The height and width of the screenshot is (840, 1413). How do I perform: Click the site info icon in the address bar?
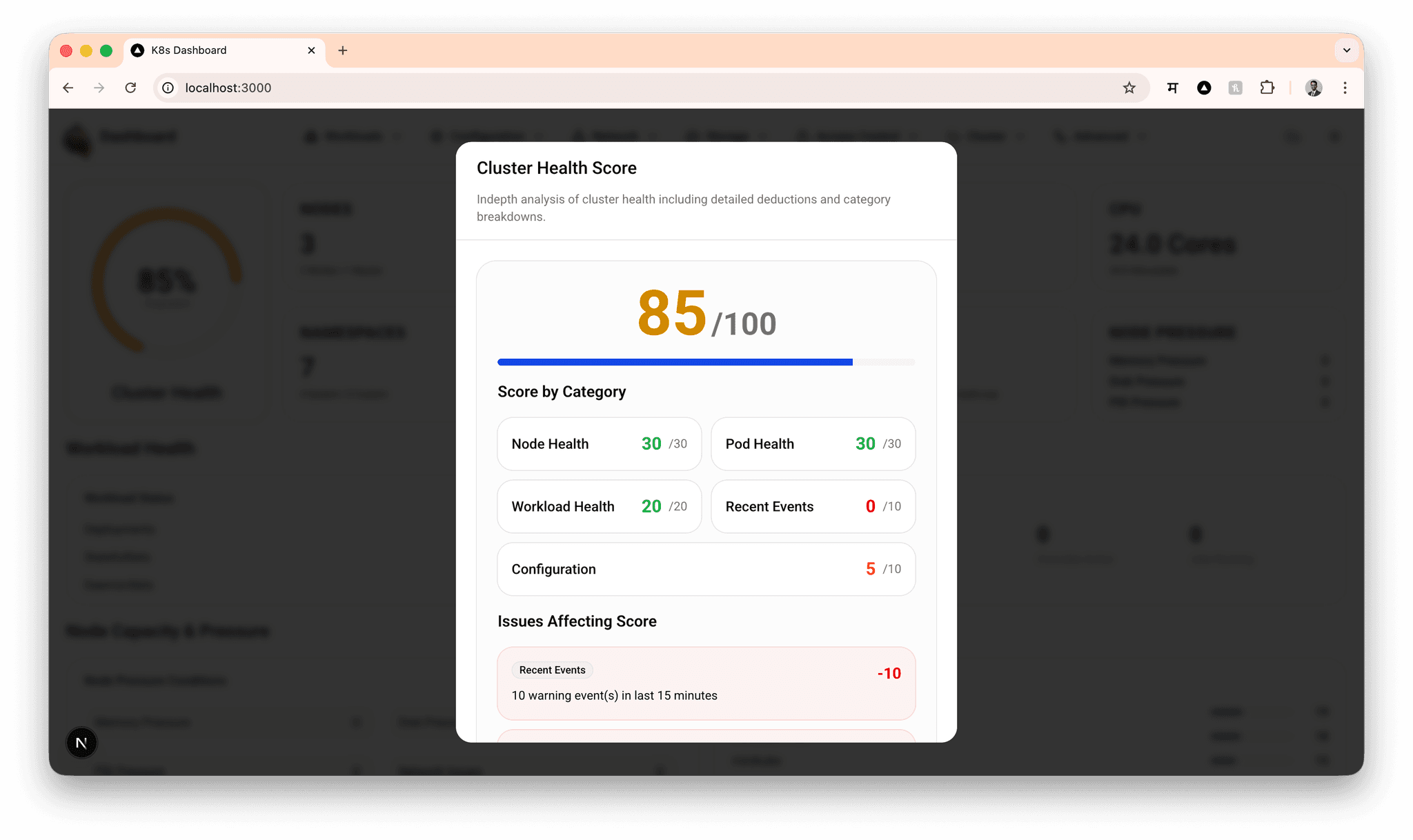coord(168,88)
